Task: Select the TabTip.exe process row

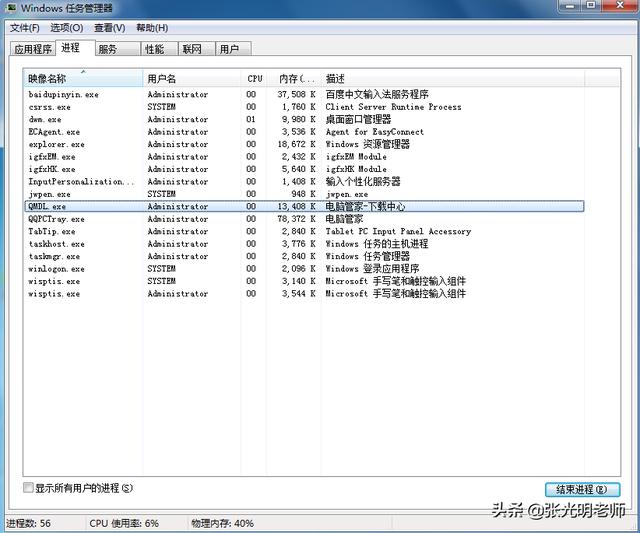Action: pyautogui.click(x=304, y=231)
